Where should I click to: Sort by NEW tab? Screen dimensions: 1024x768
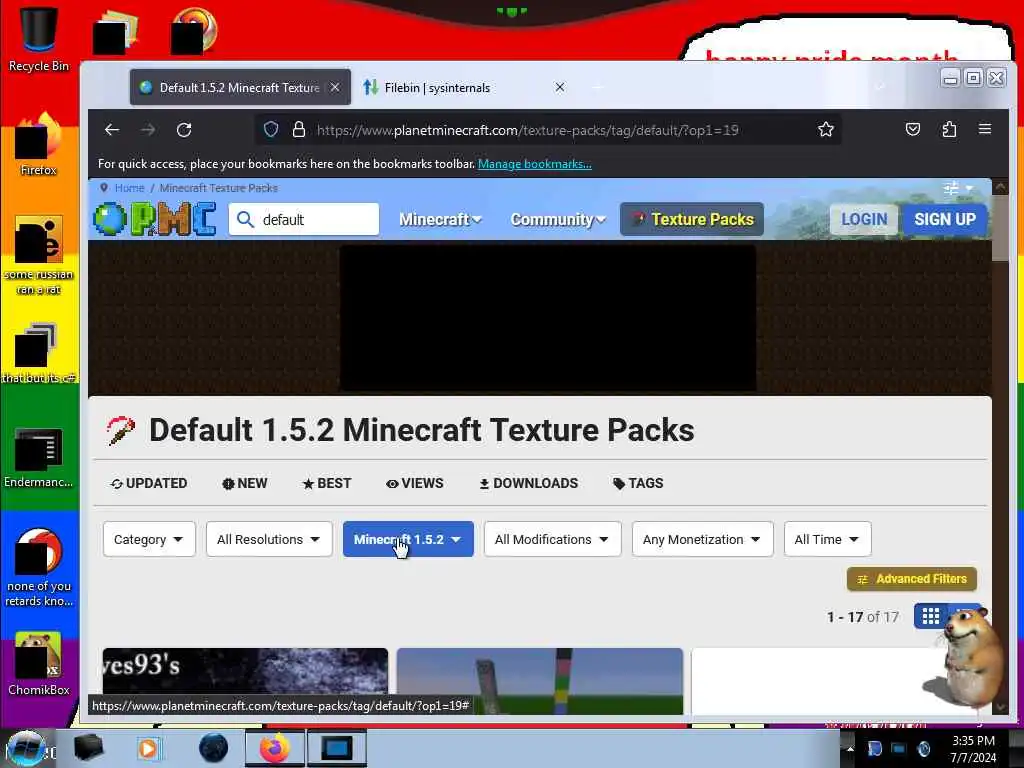[245, 483]
